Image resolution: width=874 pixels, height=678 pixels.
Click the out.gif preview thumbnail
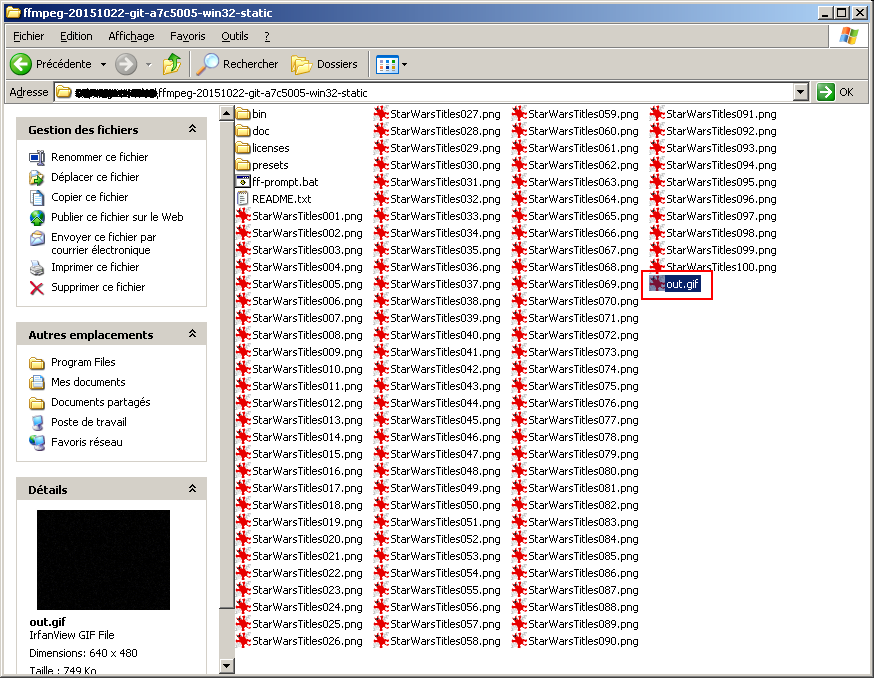(x=103, y=560)
